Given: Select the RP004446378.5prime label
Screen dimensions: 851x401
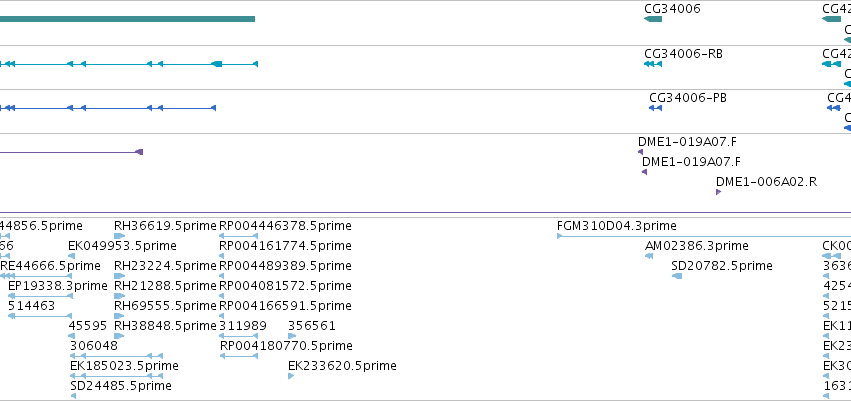Looking at the screenshot, I should 285,225.
